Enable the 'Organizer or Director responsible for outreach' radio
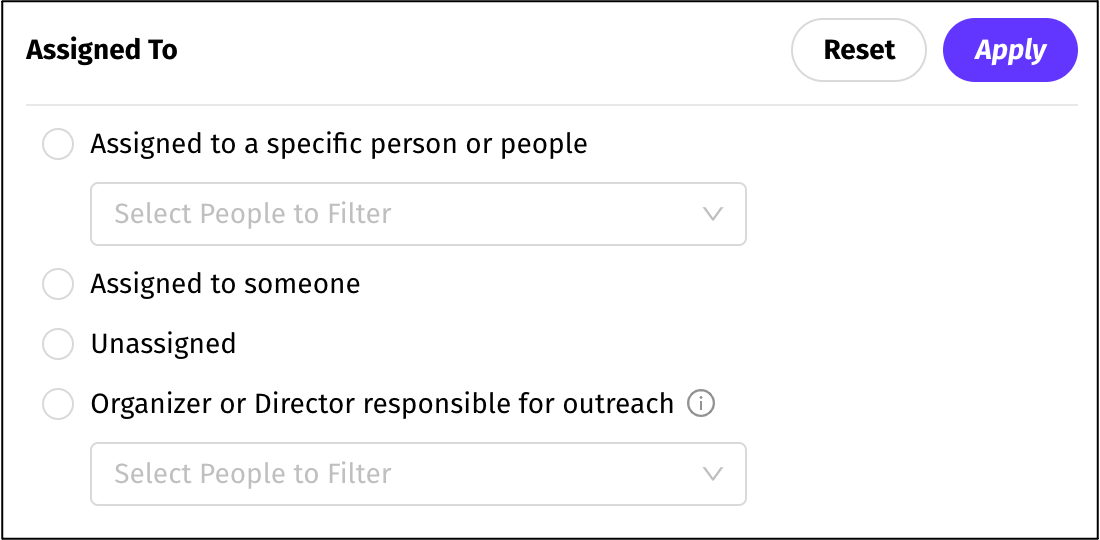 pos(58,404)
